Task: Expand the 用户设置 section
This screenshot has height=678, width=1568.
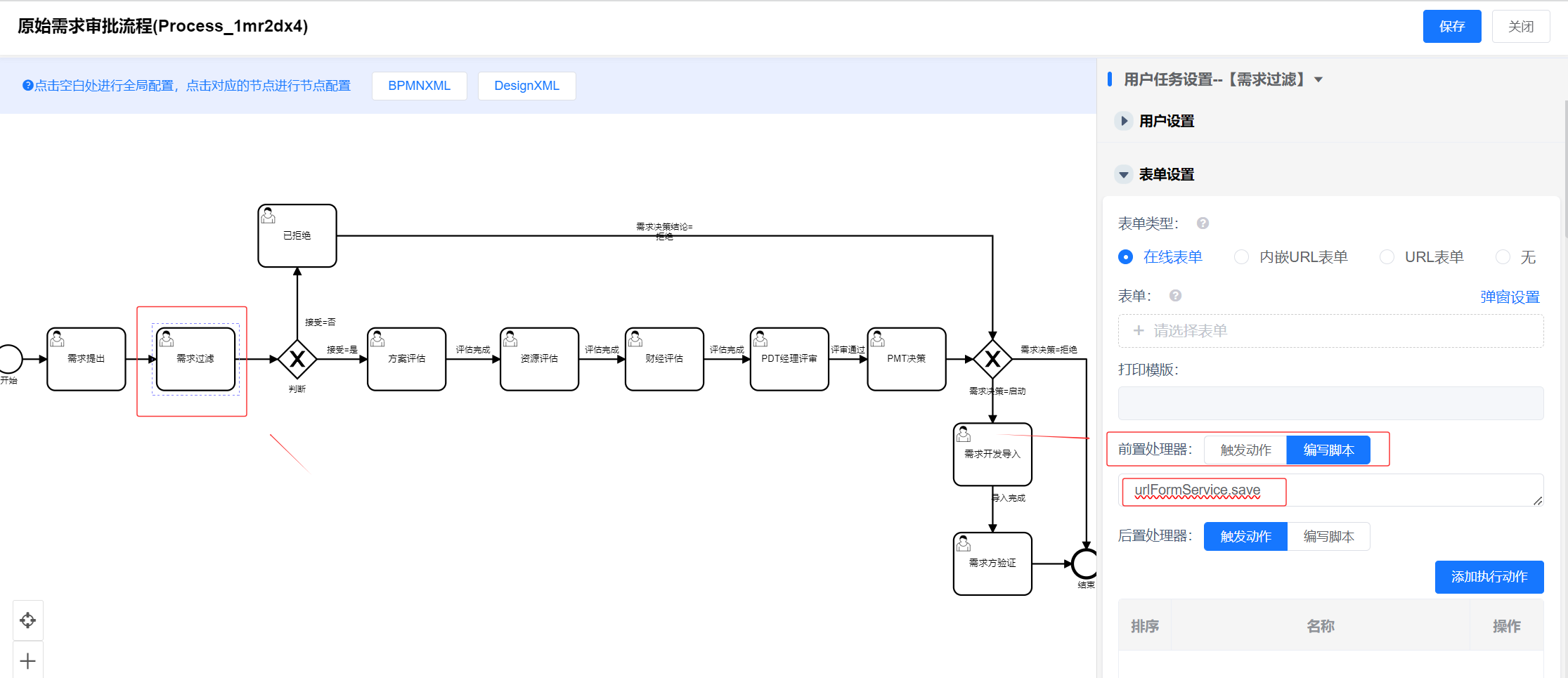Action: point(1124,121)
